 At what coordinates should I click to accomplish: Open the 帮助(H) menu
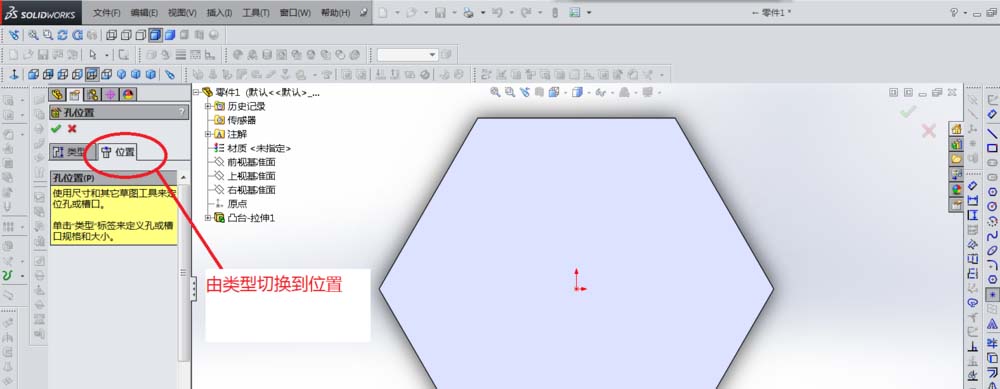tap(335, 13)
